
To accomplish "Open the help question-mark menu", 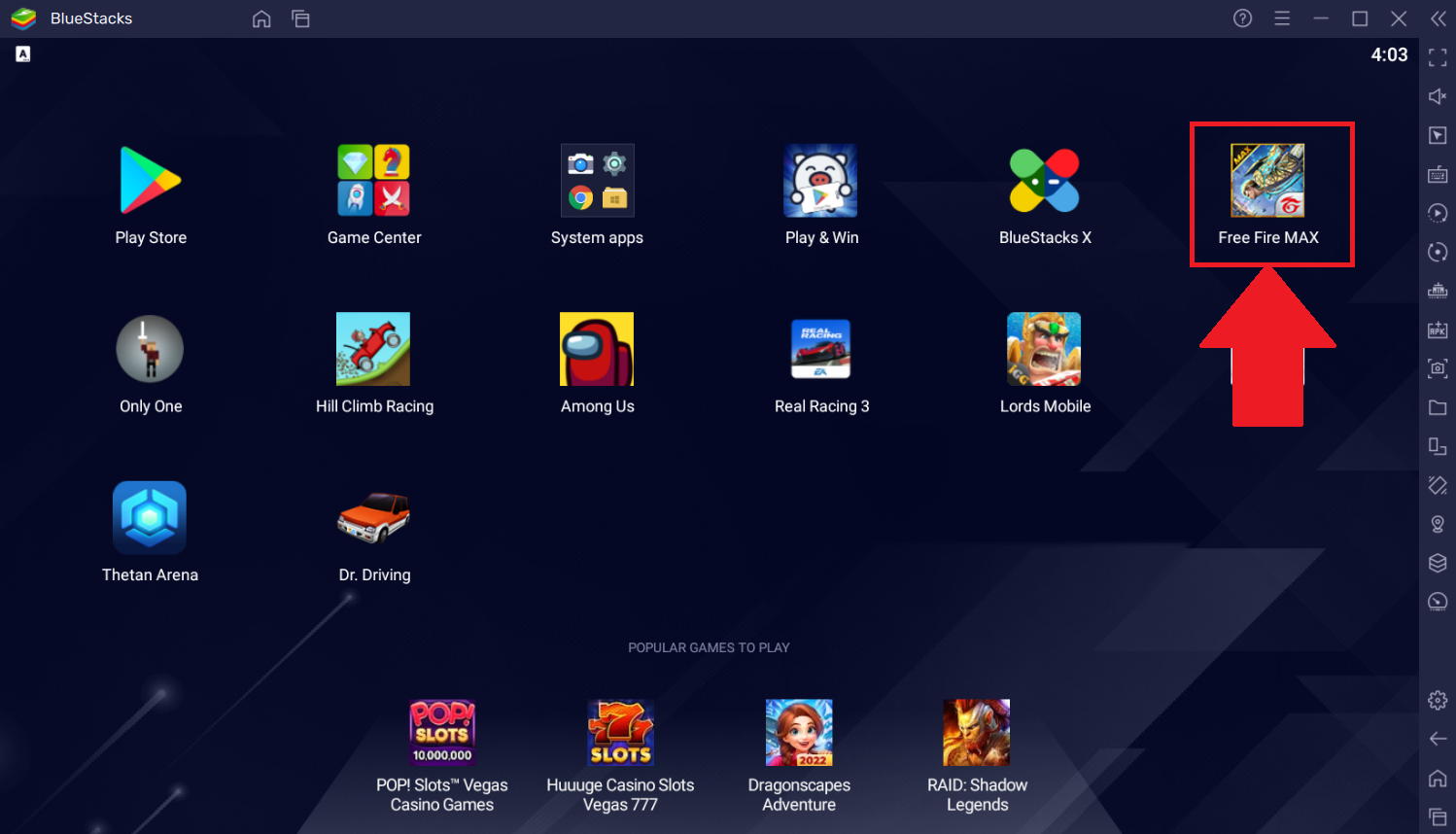I will click(x=1242, y=18).
